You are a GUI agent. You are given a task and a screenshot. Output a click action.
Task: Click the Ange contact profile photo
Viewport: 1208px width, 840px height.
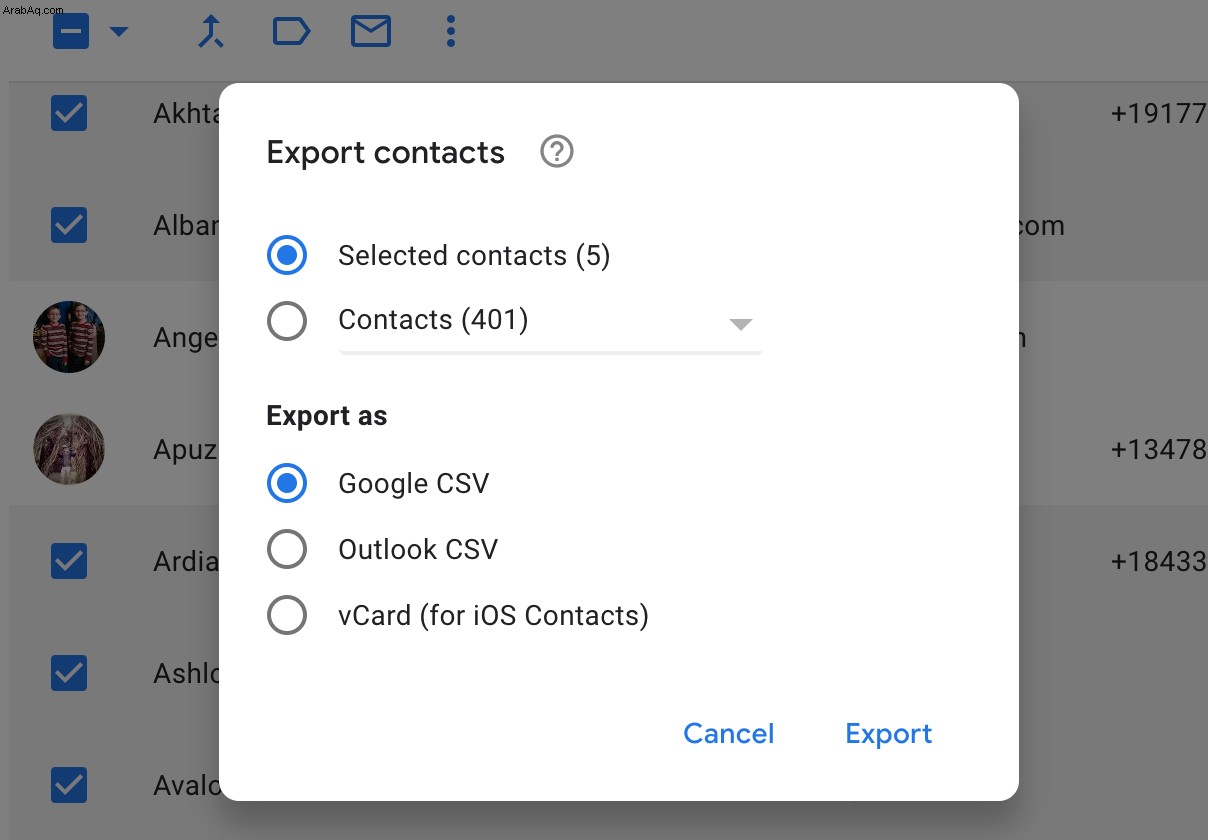(x=69, y=337)
